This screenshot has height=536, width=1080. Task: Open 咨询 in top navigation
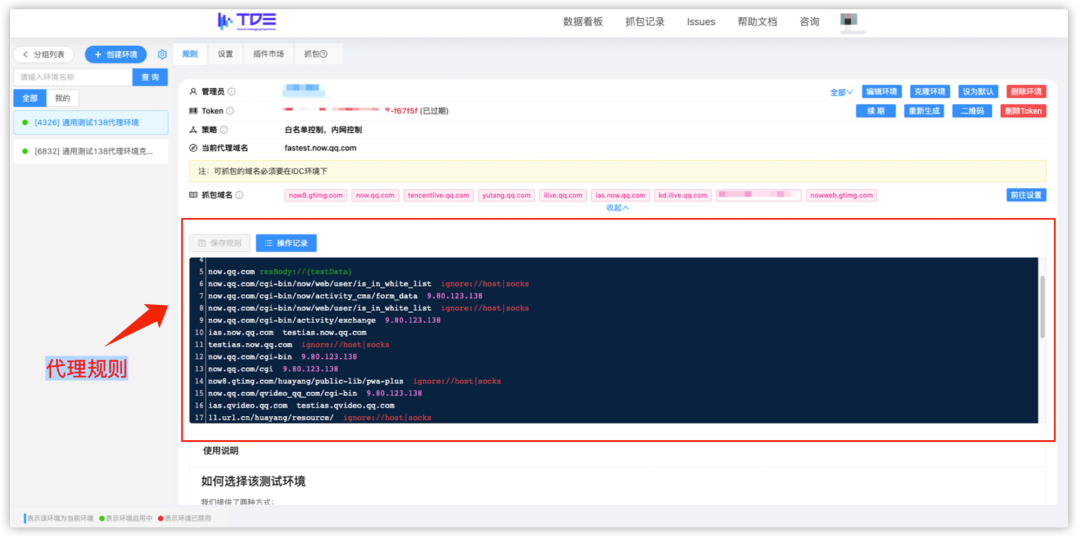click(x=809, y=21)
